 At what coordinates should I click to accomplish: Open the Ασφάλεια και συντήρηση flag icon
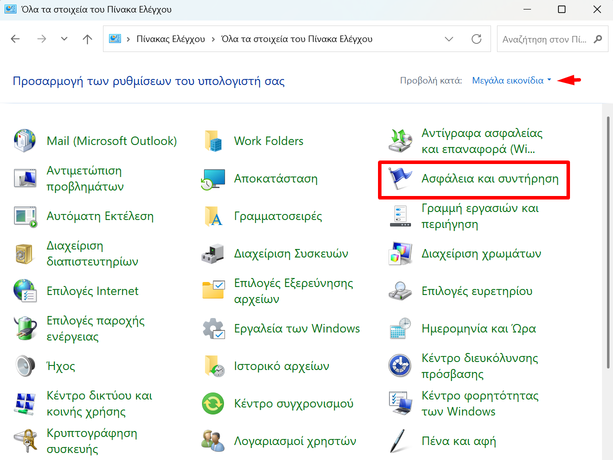click(x=400, y=179)
